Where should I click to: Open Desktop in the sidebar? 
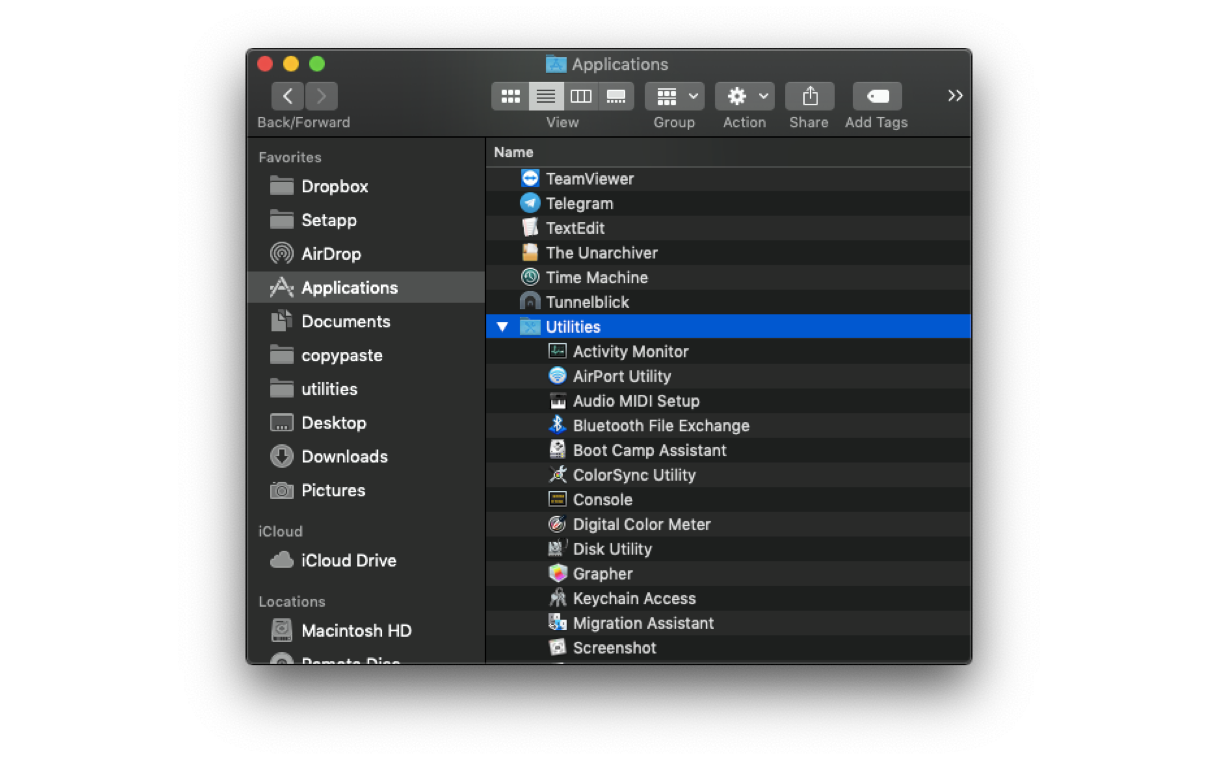click(366, 423)
